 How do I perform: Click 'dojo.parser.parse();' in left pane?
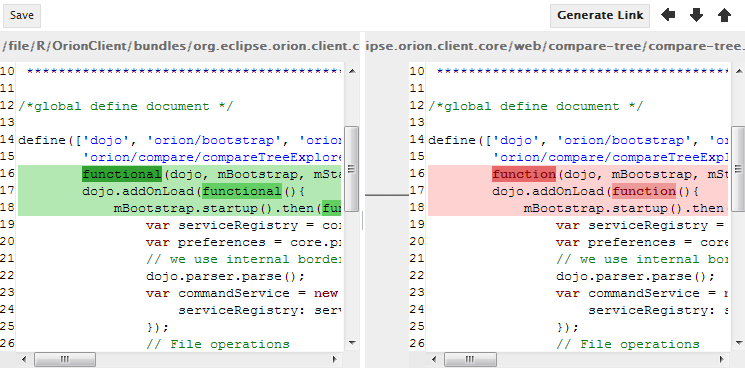pyautogui.click(x=225, y=277)
